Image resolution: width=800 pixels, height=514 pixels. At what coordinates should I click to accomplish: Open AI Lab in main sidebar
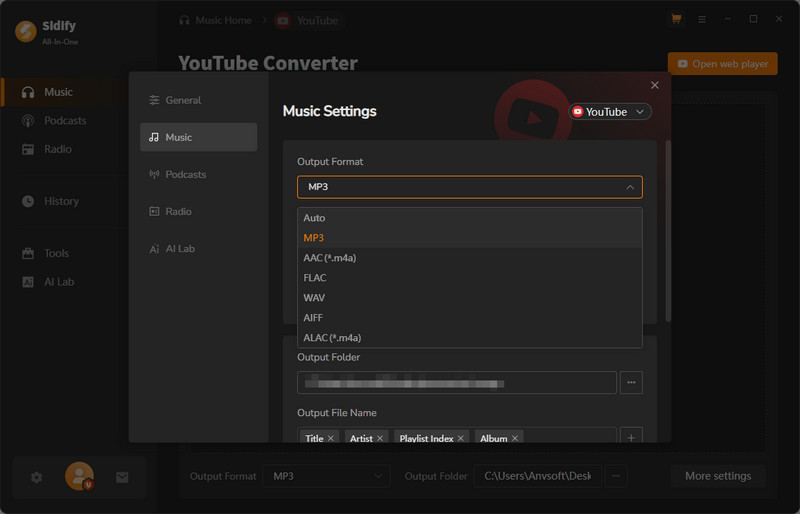coord(65,282)
